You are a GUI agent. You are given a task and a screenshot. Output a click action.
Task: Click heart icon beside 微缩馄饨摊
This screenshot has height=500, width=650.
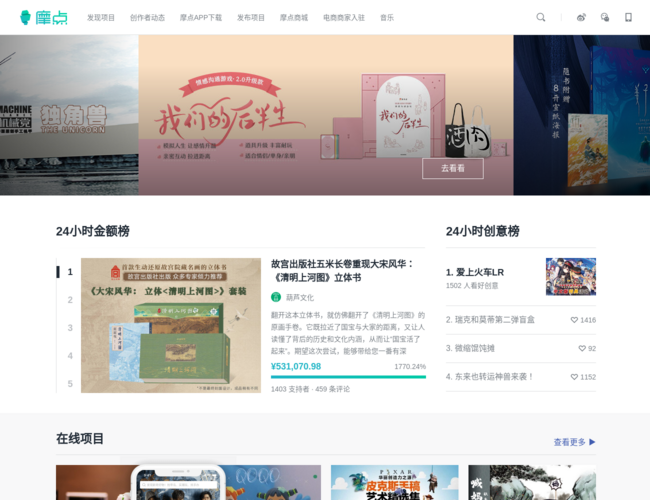(x=582, y=349)
